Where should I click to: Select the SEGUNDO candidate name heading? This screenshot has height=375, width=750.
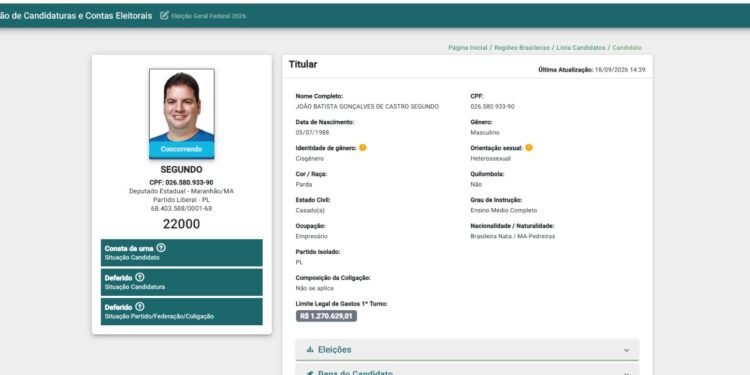pos(181,170)
